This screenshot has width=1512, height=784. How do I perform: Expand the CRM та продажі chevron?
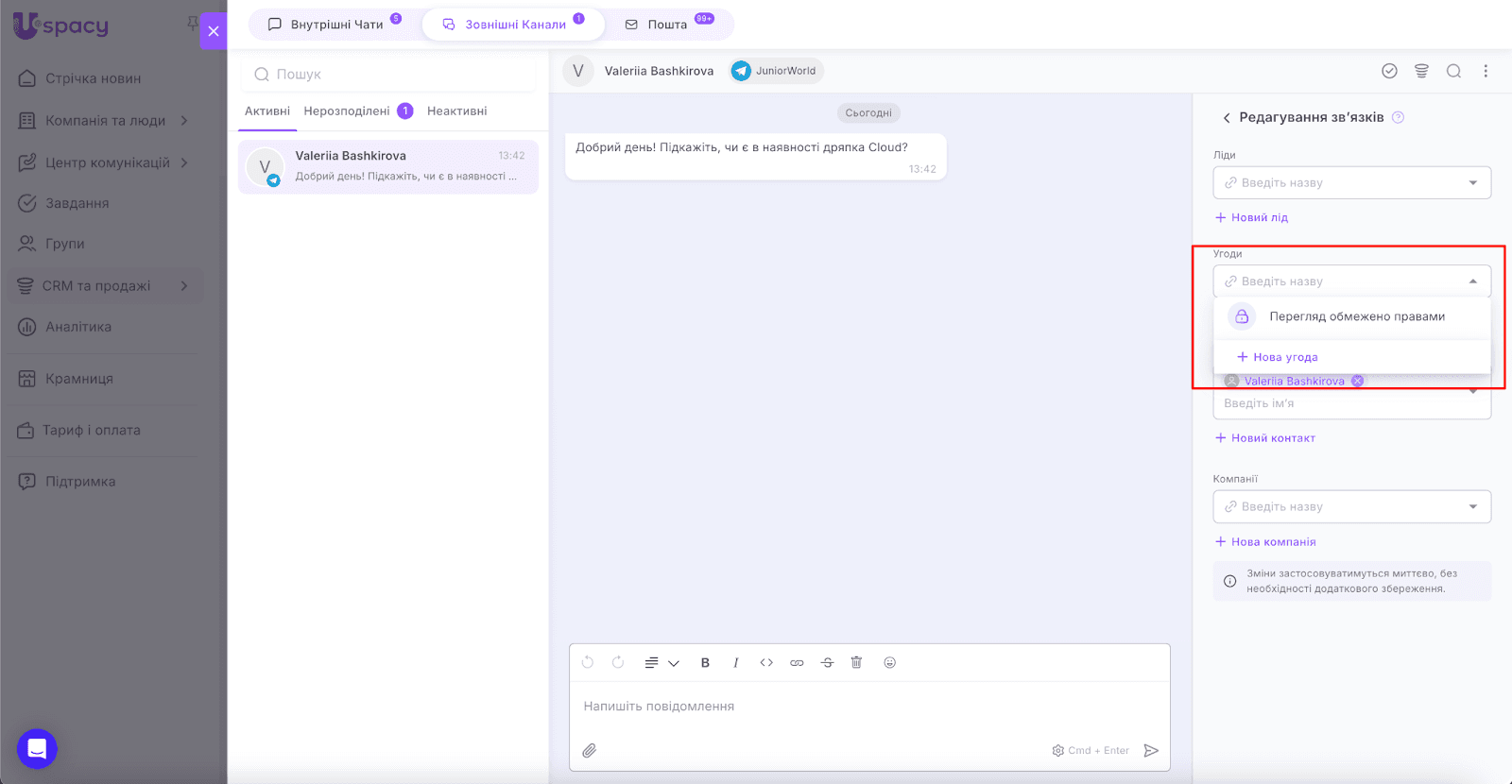click(x=184, y=285)
